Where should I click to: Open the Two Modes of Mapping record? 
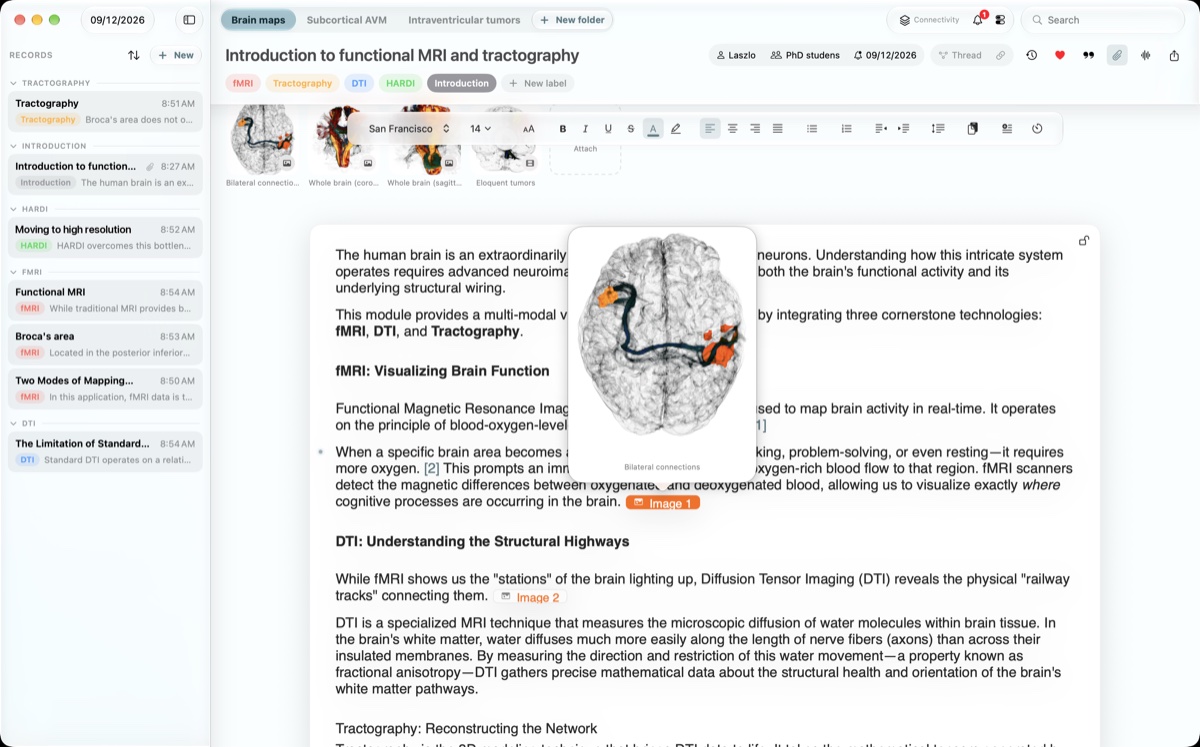click(x=105, y=388)
